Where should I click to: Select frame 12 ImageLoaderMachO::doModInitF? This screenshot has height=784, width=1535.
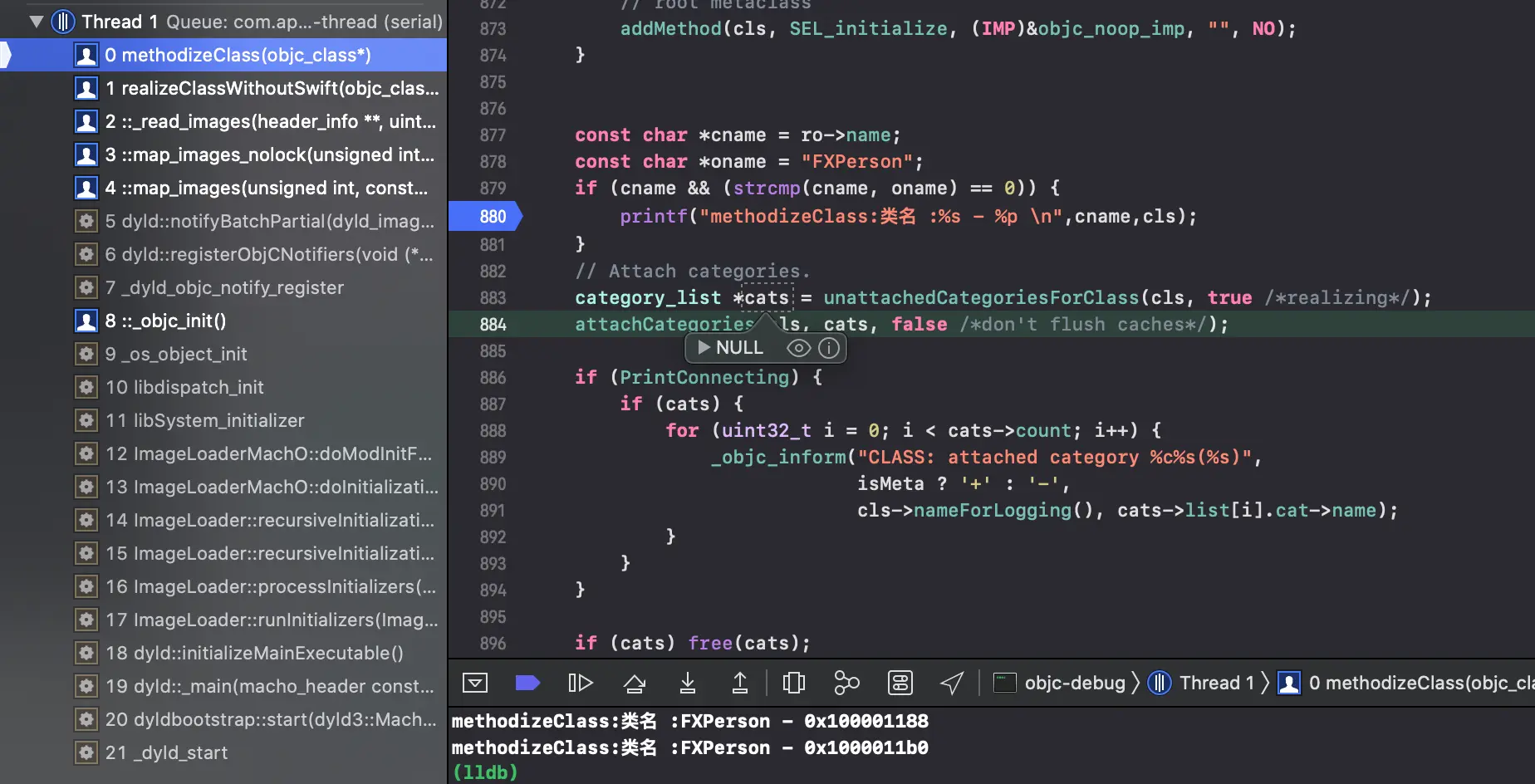(x=223, y=453)
